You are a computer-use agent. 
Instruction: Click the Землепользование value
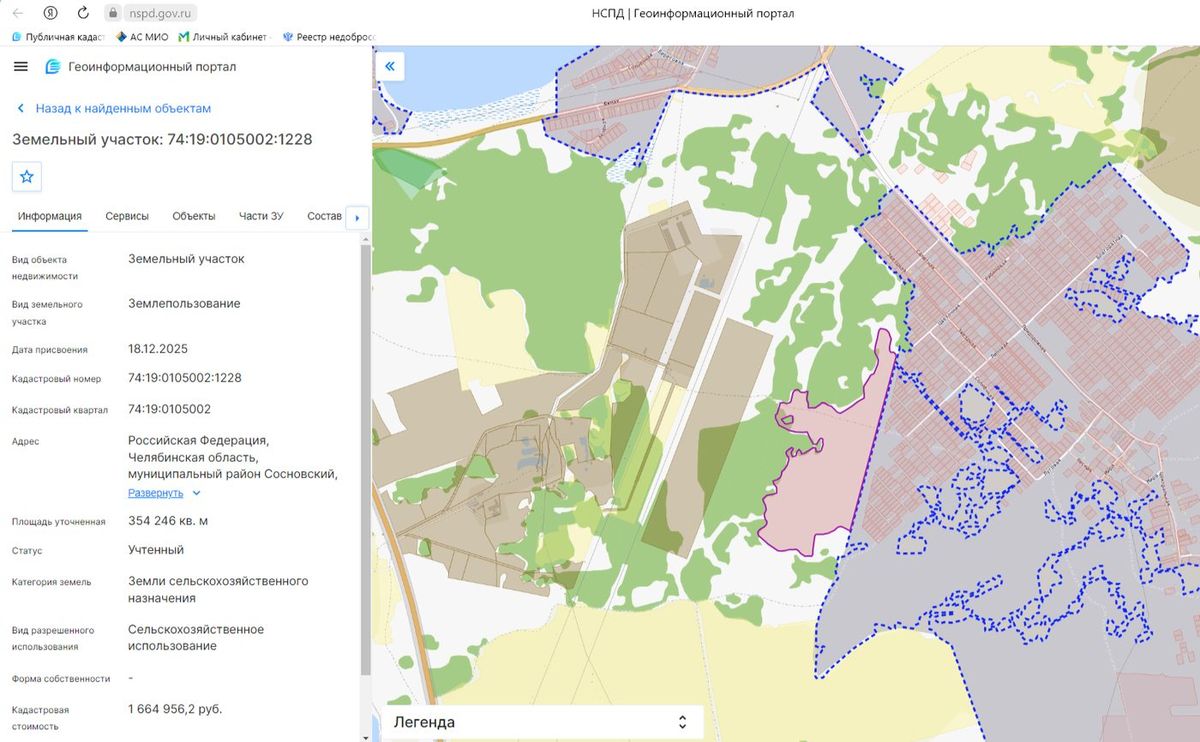tap(184, 303)
